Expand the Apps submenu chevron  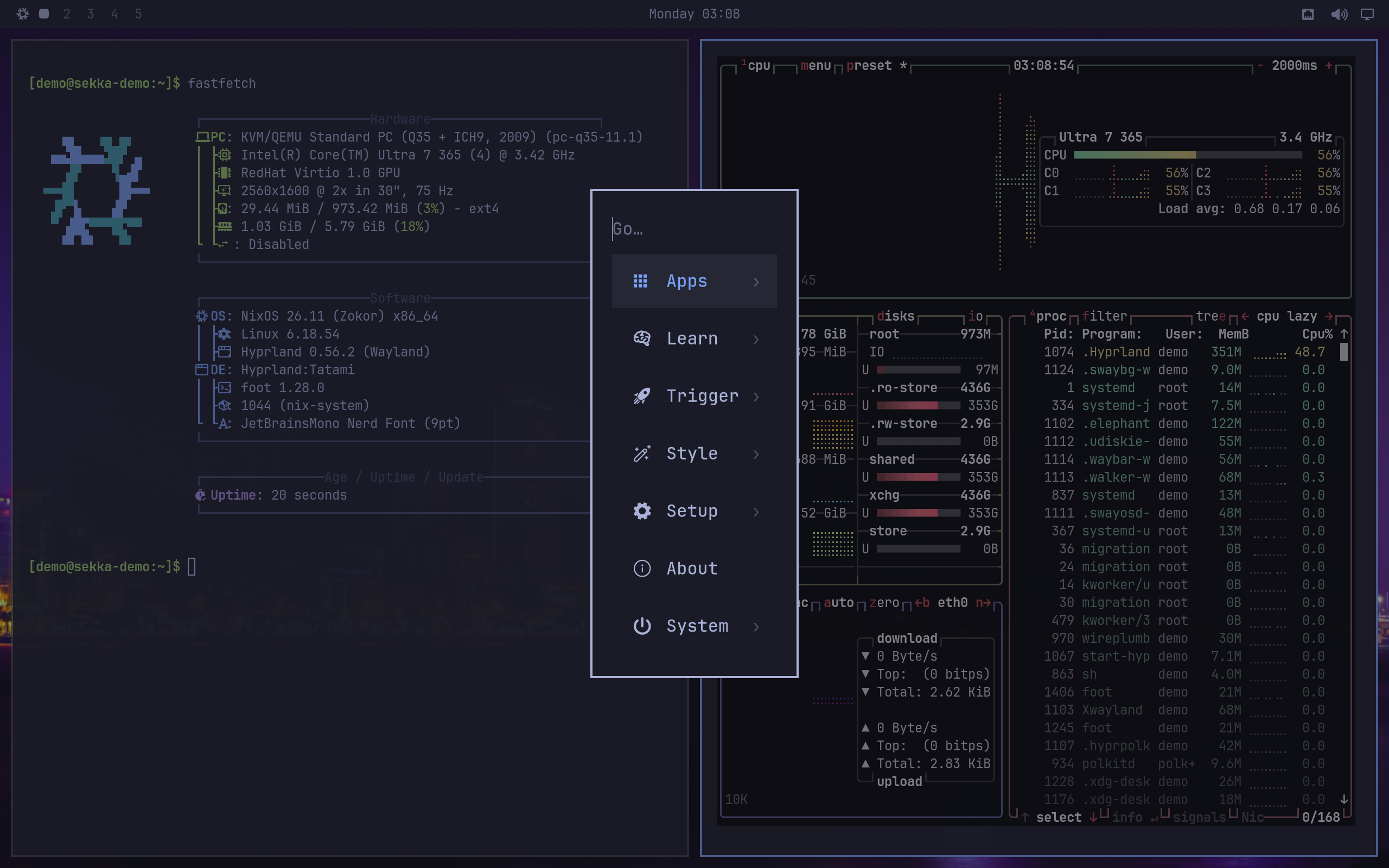coord(756,282)
